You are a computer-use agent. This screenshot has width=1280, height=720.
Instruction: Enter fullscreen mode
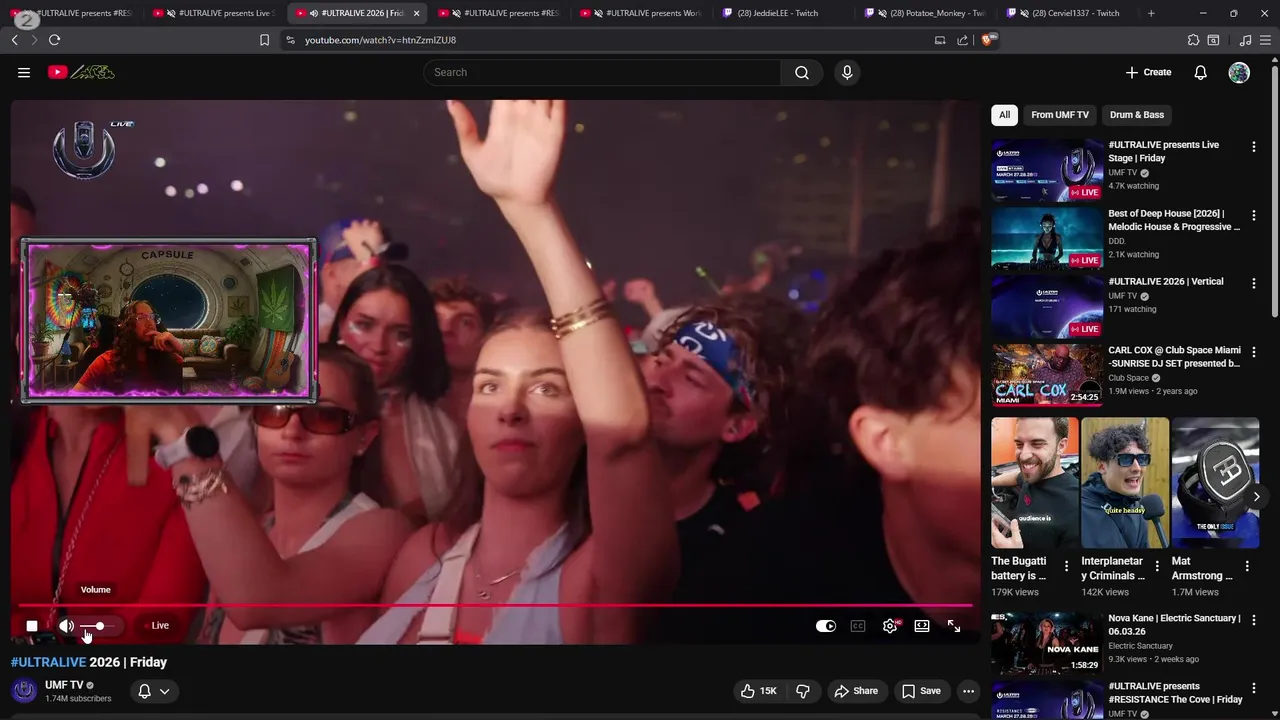[954, 626]
